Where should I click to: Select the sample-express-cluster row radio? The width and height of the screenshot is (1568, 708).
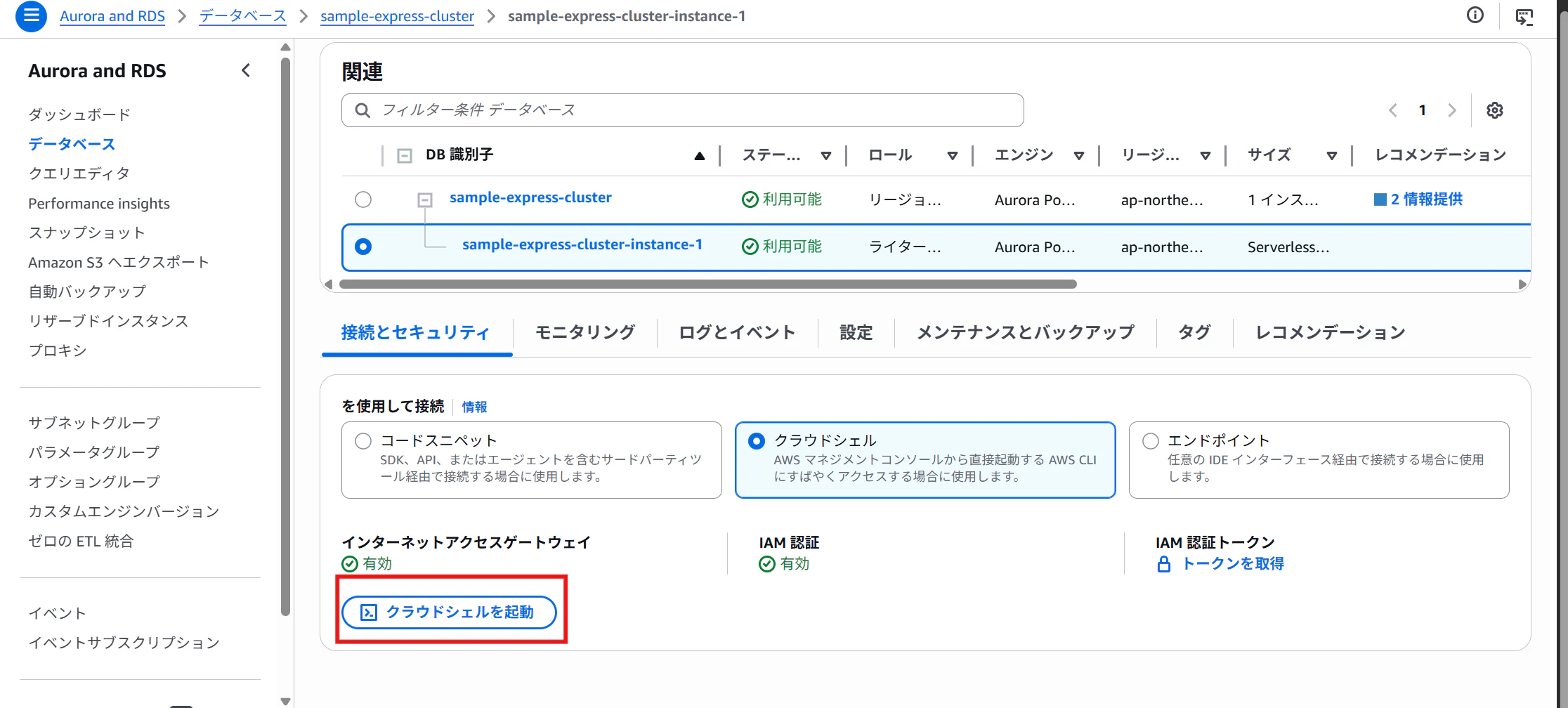coord(363,199)
